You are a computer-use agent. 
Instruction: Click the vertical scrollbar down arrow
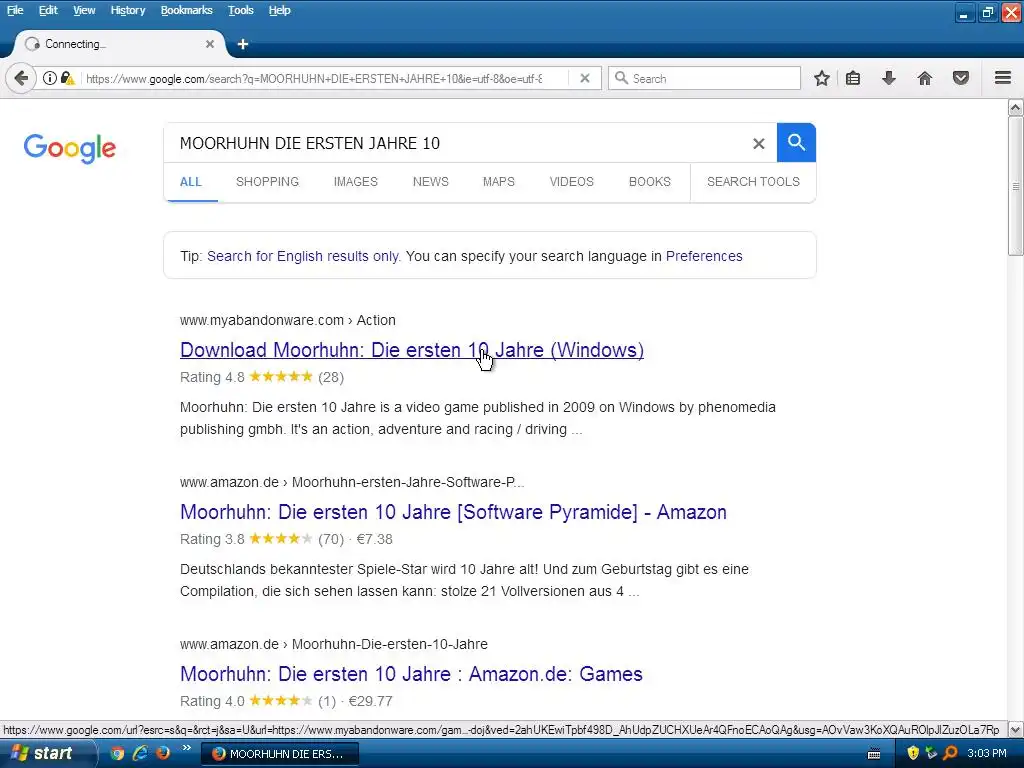click(1016, 729)
